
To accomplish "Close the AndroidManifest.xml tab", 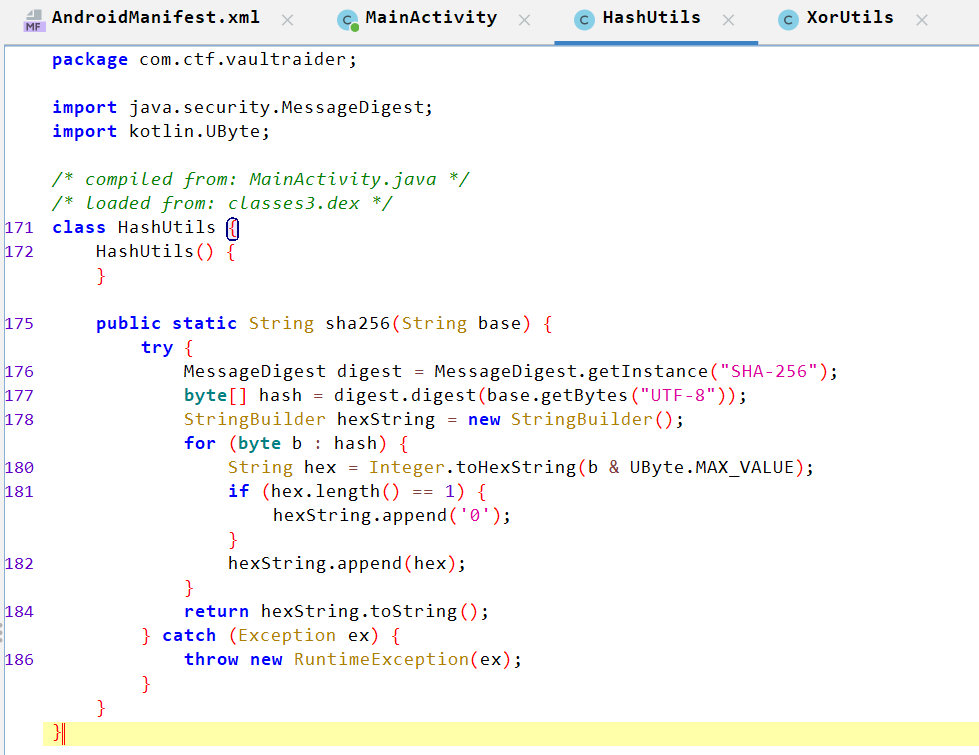I will point(288,20).
